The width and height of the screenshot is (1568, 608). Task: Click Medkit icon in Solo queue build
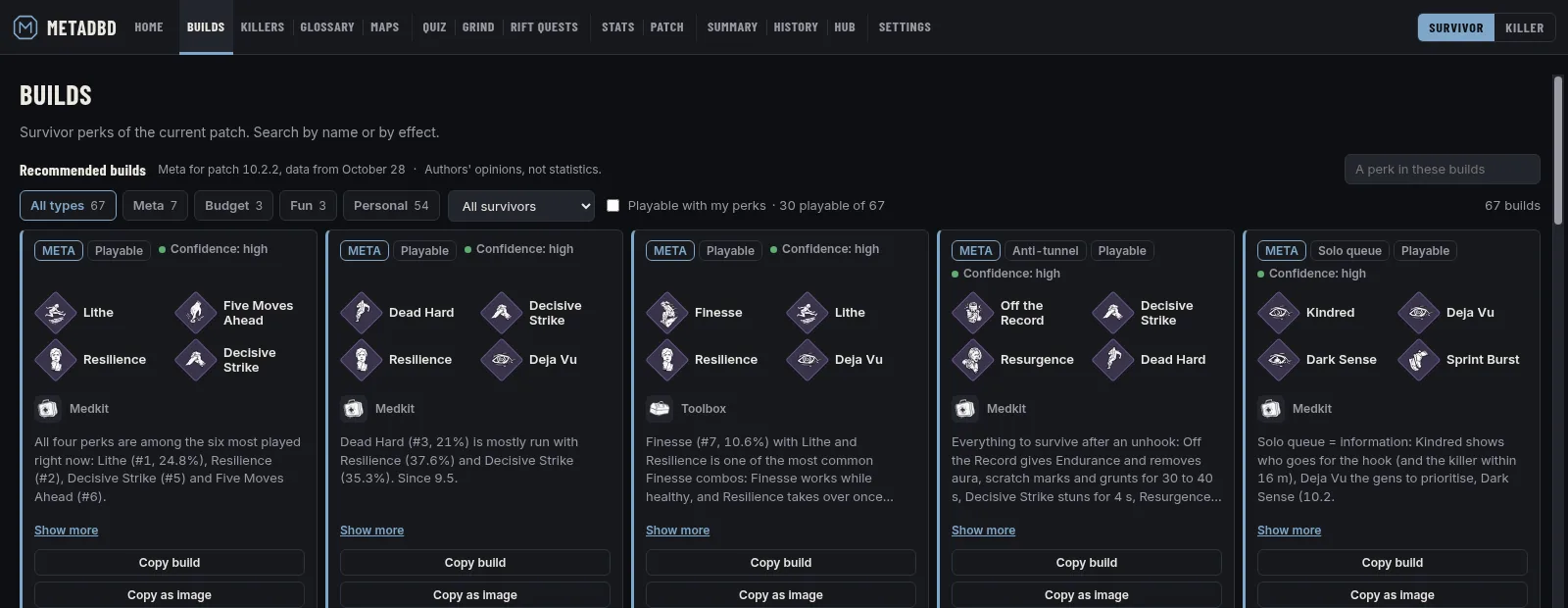click(1270, 409)
